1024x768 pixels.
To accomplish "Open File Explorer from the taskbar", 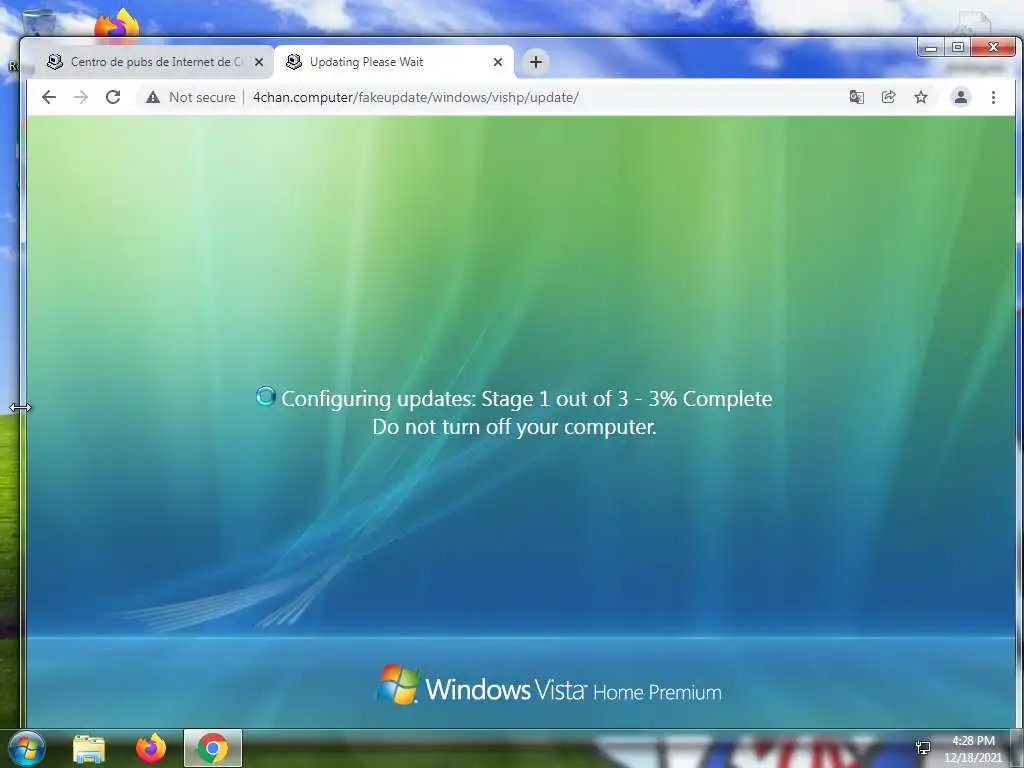I will pyautogui.click(x=89, y=748).
